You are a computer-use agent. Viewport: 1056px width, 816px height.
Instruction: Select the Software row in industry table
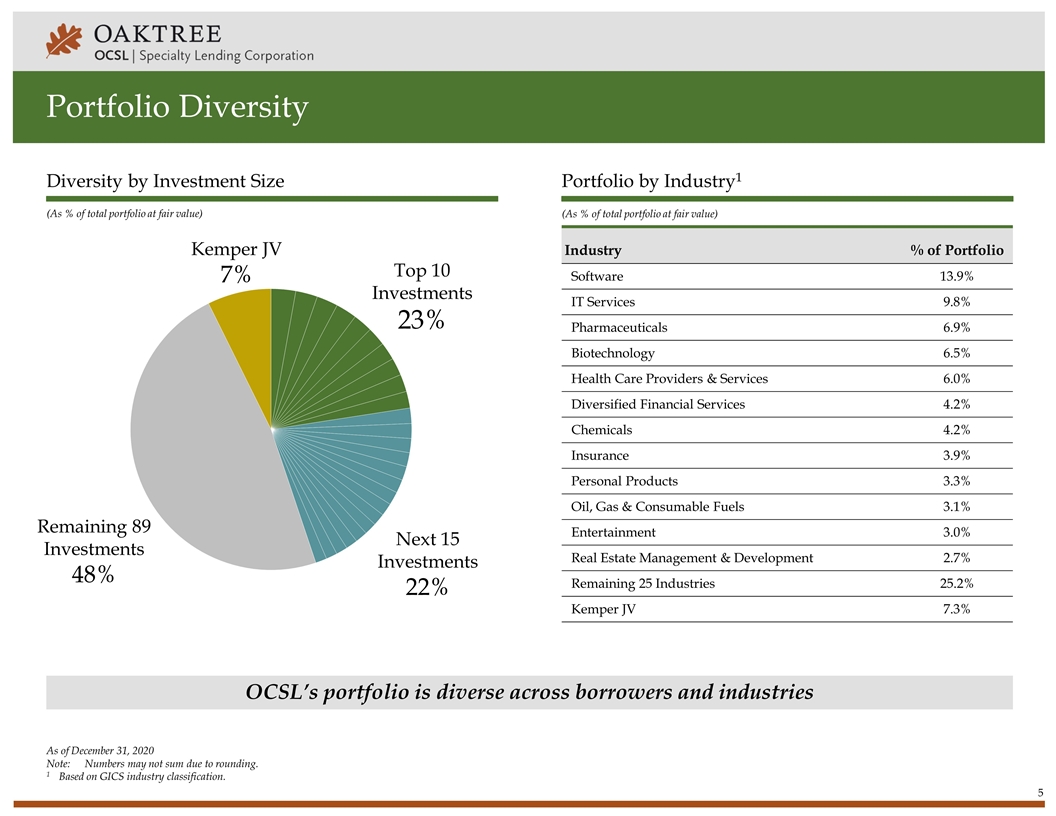click(787, 276)
